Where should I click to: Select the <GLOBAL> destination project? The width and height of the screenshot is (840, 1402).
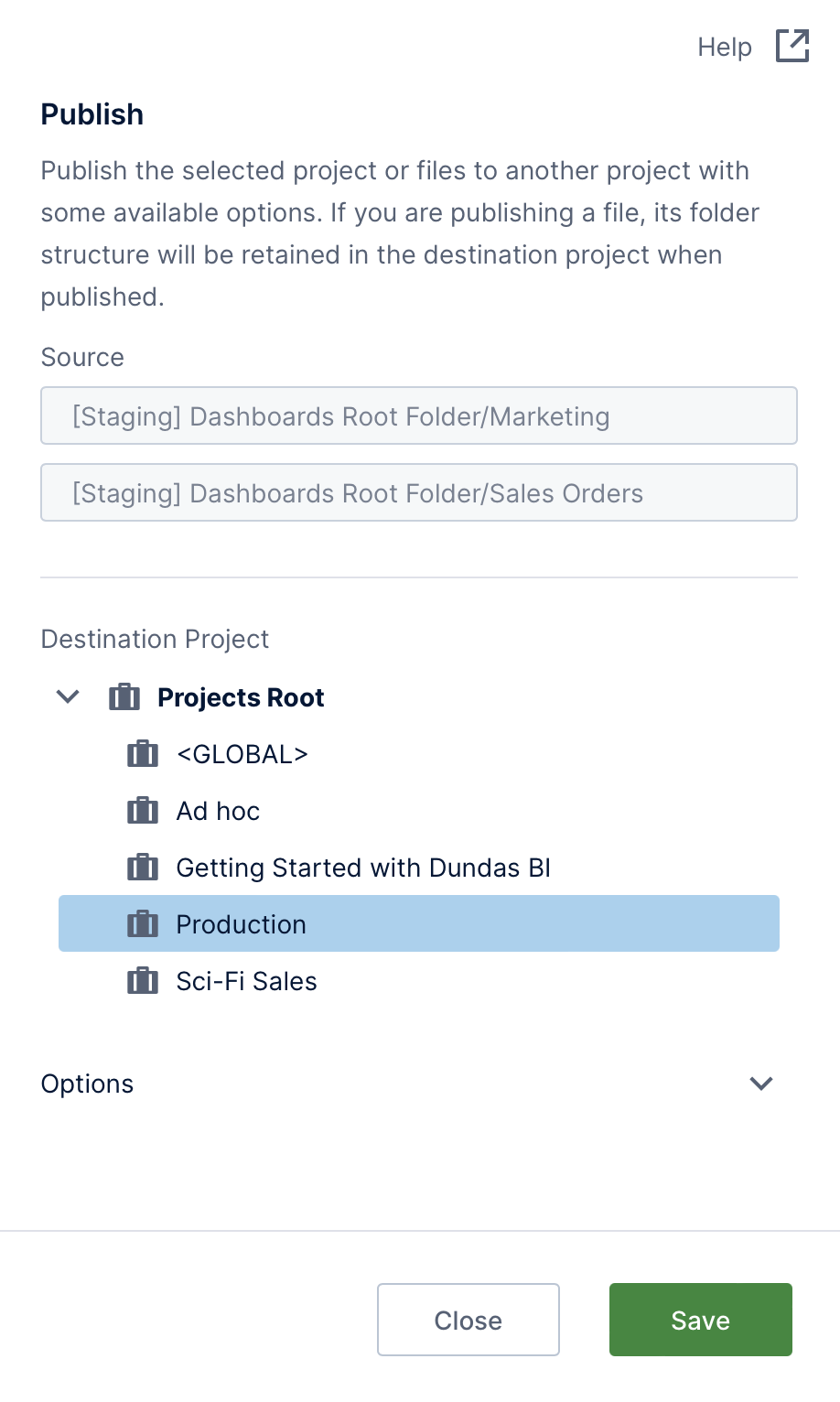[242, 754]
